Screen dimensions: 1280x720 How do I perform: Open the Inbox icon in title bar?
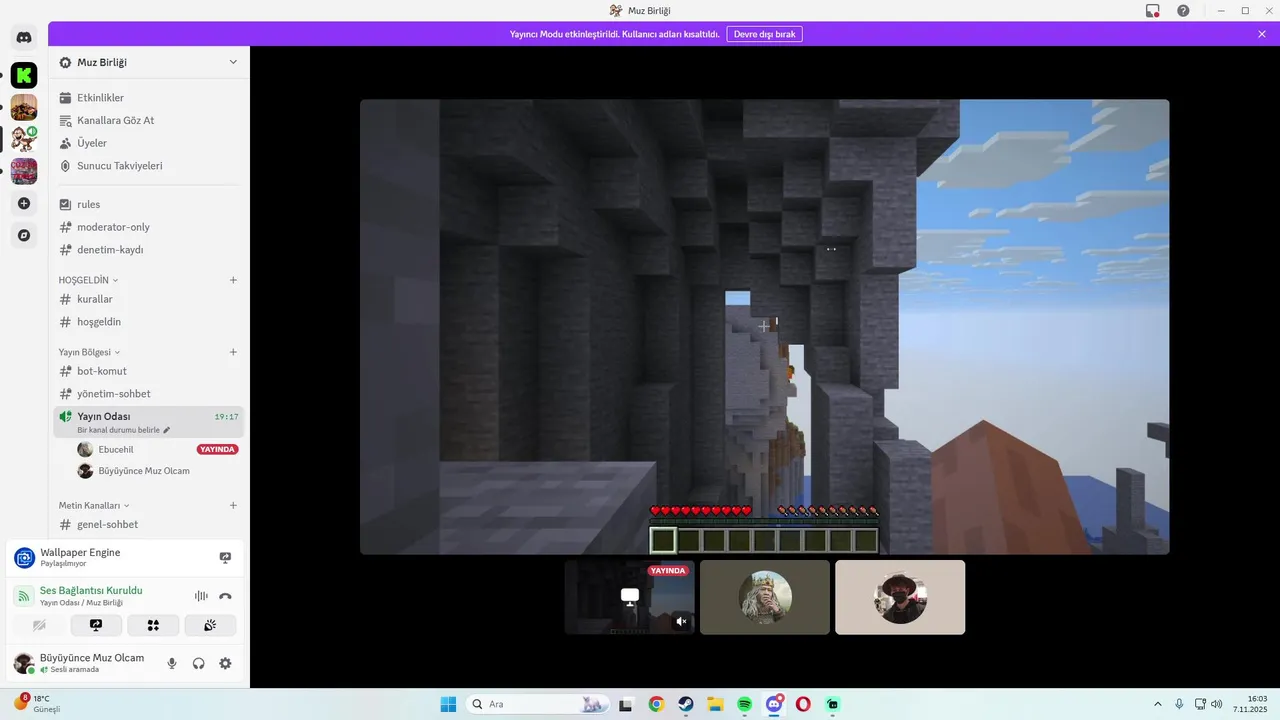point(1153,10)
